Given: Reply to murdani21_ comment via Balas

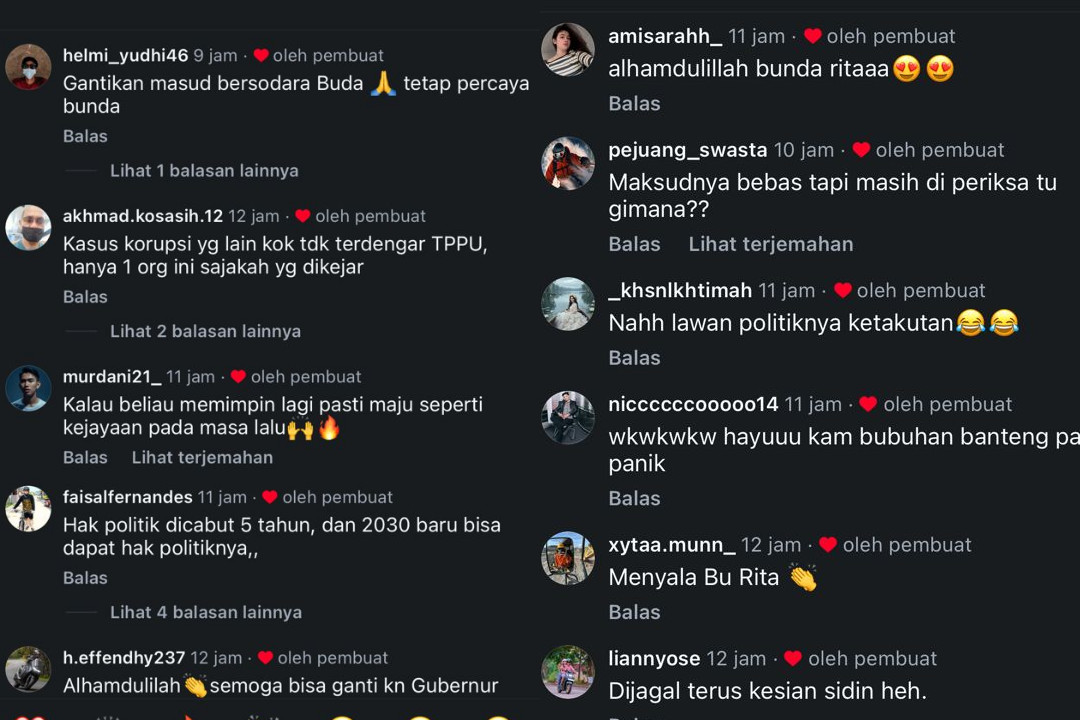Looking at the screenshot, I should [x=85, y=457].
